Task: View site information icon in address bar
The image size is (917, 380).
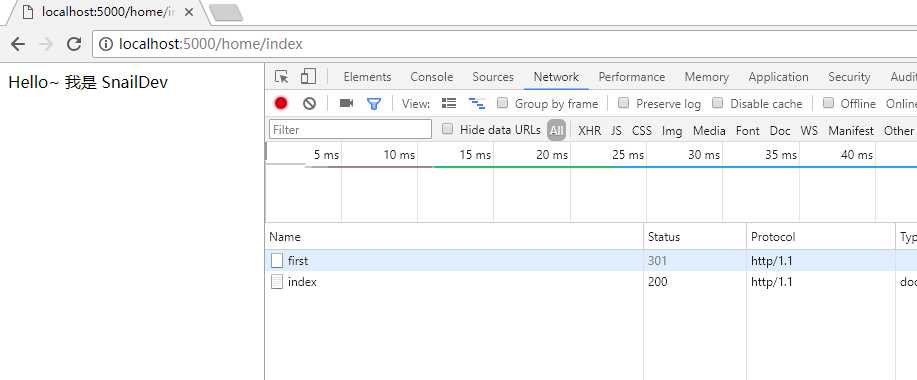Action: point(106,44)
